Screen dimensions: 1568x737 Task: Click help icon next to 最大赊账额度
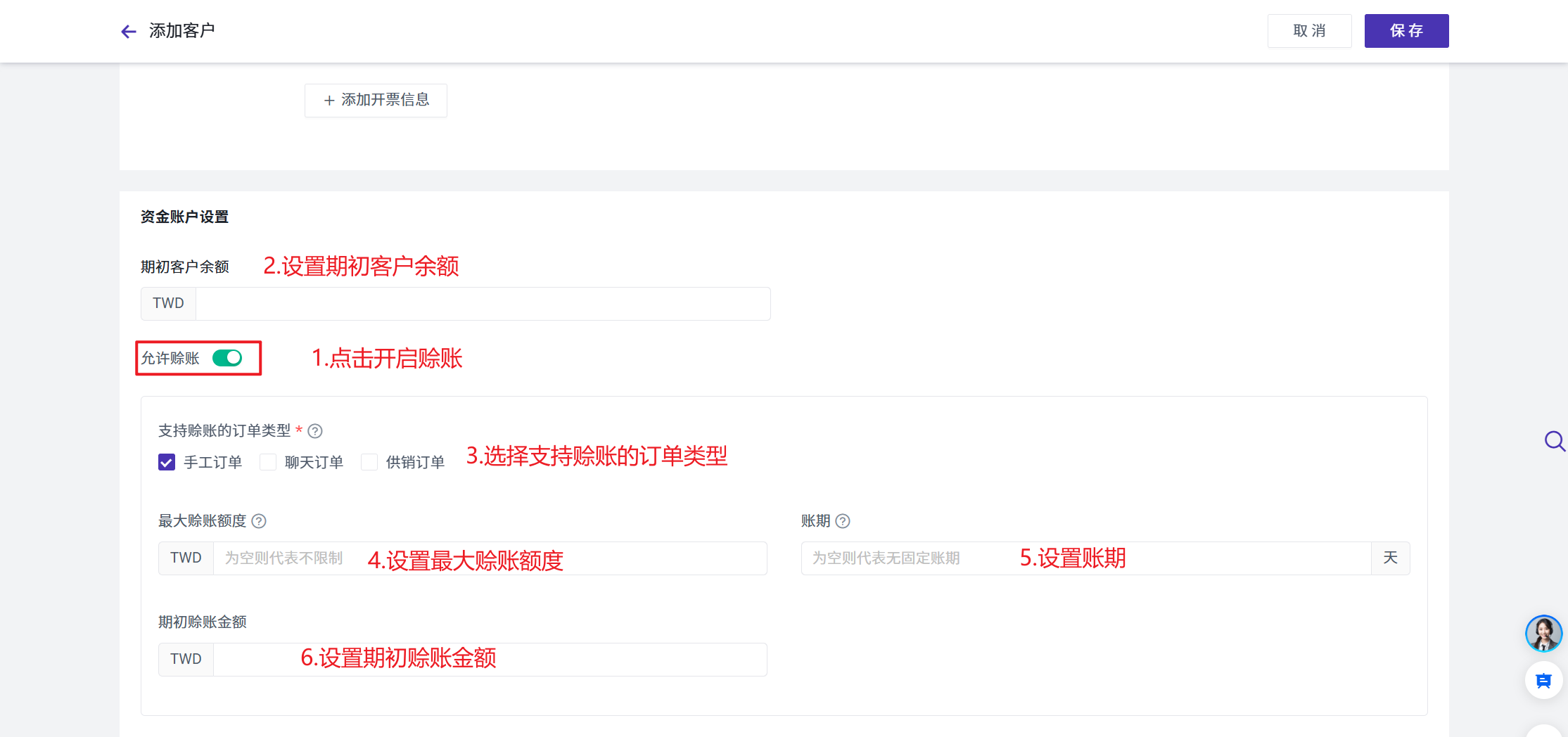click(259, 521)
